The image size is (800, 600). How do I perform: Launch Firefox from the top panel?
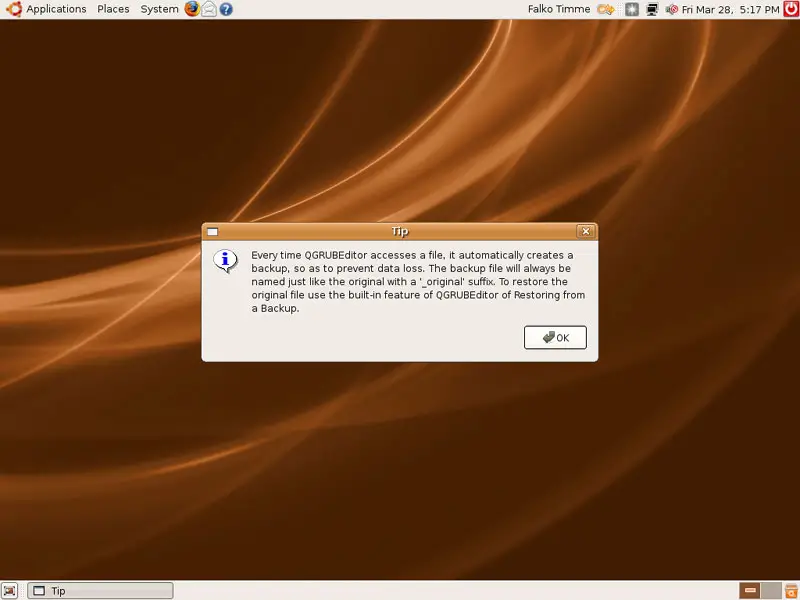click(x=192, y=9)
